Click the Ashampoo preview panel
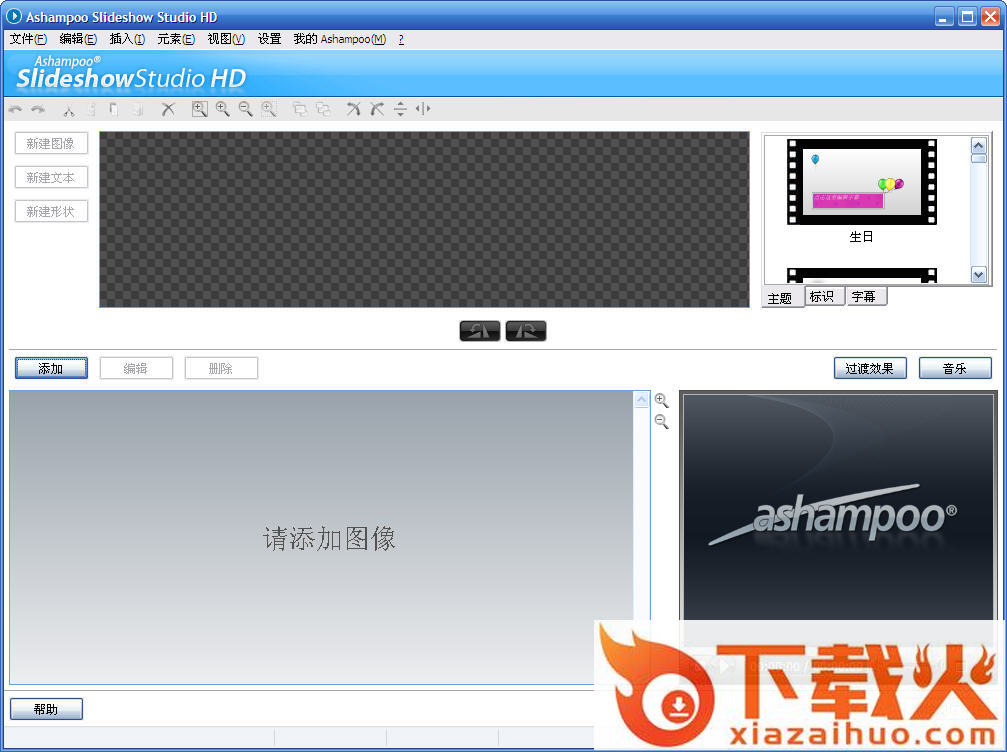 839,507
